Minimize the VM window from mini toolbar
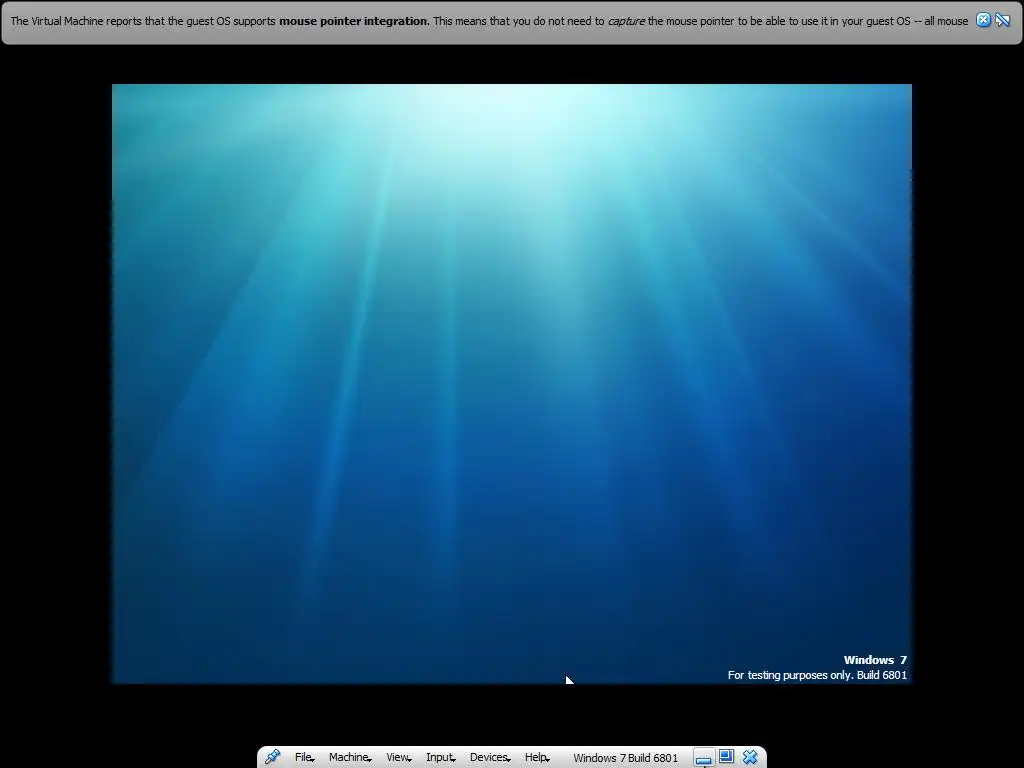This screenshot has width=1024, height=768. [703, 758]
